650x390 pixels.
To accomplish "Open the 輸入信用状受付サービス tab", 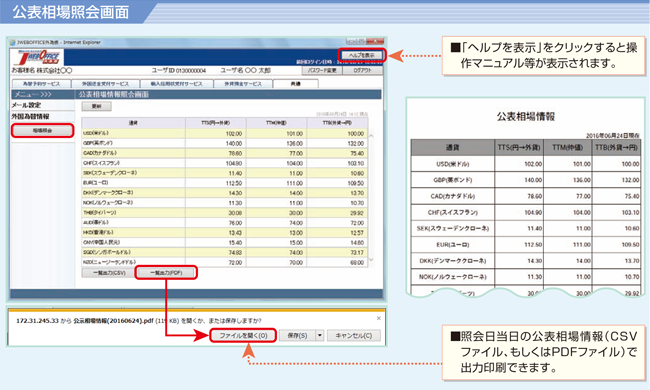I will click(177, 84).
